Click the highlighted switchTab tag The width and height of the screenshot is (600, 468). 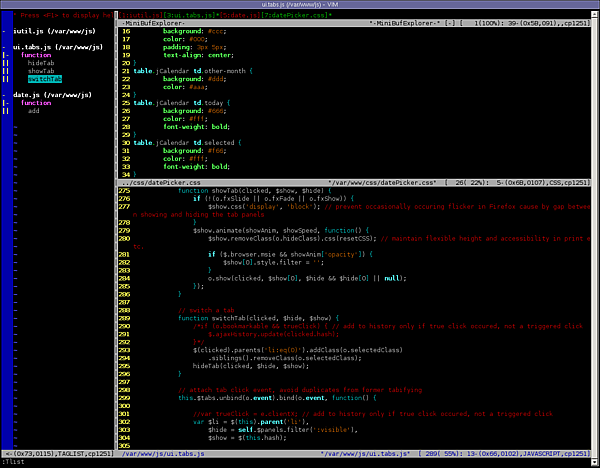(x=45, y=79)
